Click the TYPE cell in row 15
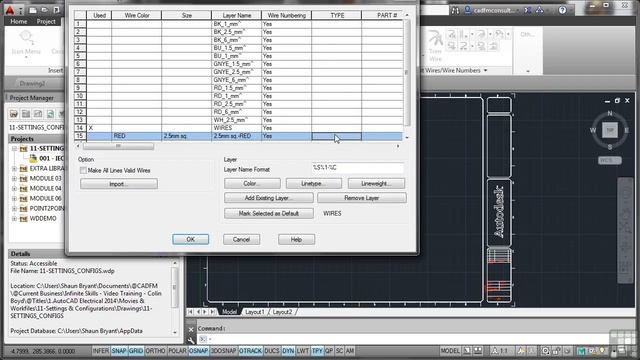The image size is (640, 360). [x=337, y=136]
